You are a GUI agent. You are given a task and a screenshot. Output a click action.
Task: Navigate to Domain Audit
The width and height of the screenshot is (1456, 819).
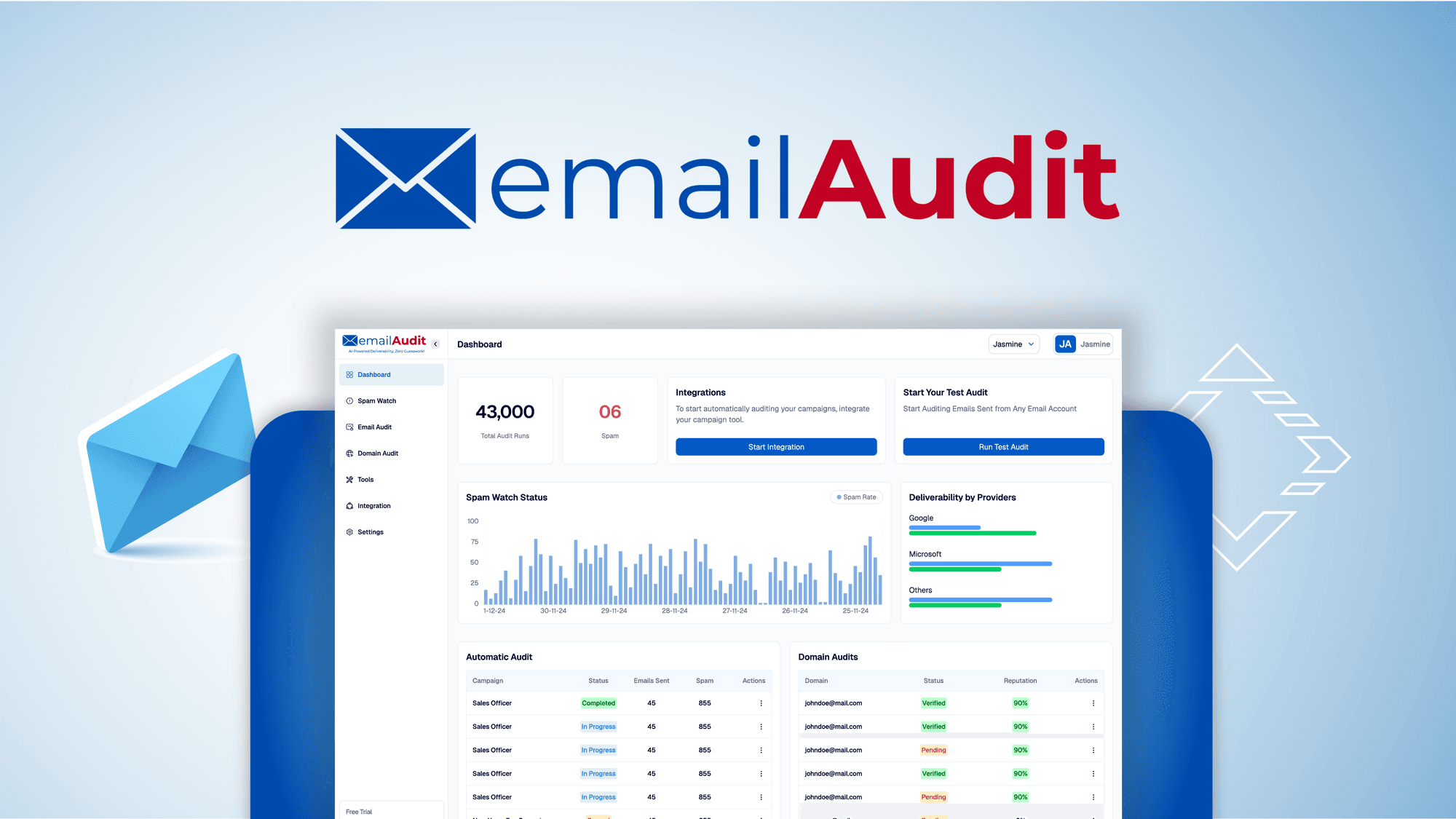pyautogui.click(x=392, y=454)
